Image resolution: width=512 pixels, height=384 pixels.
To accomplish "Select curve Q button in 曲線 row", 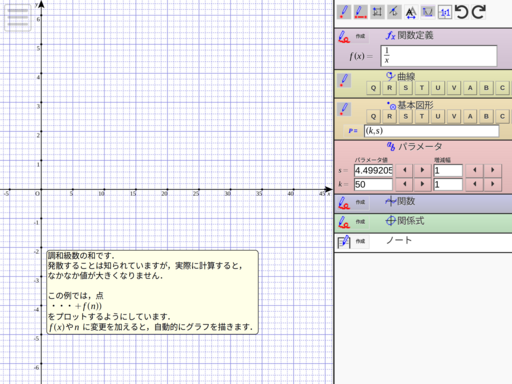I will point(373,88).
